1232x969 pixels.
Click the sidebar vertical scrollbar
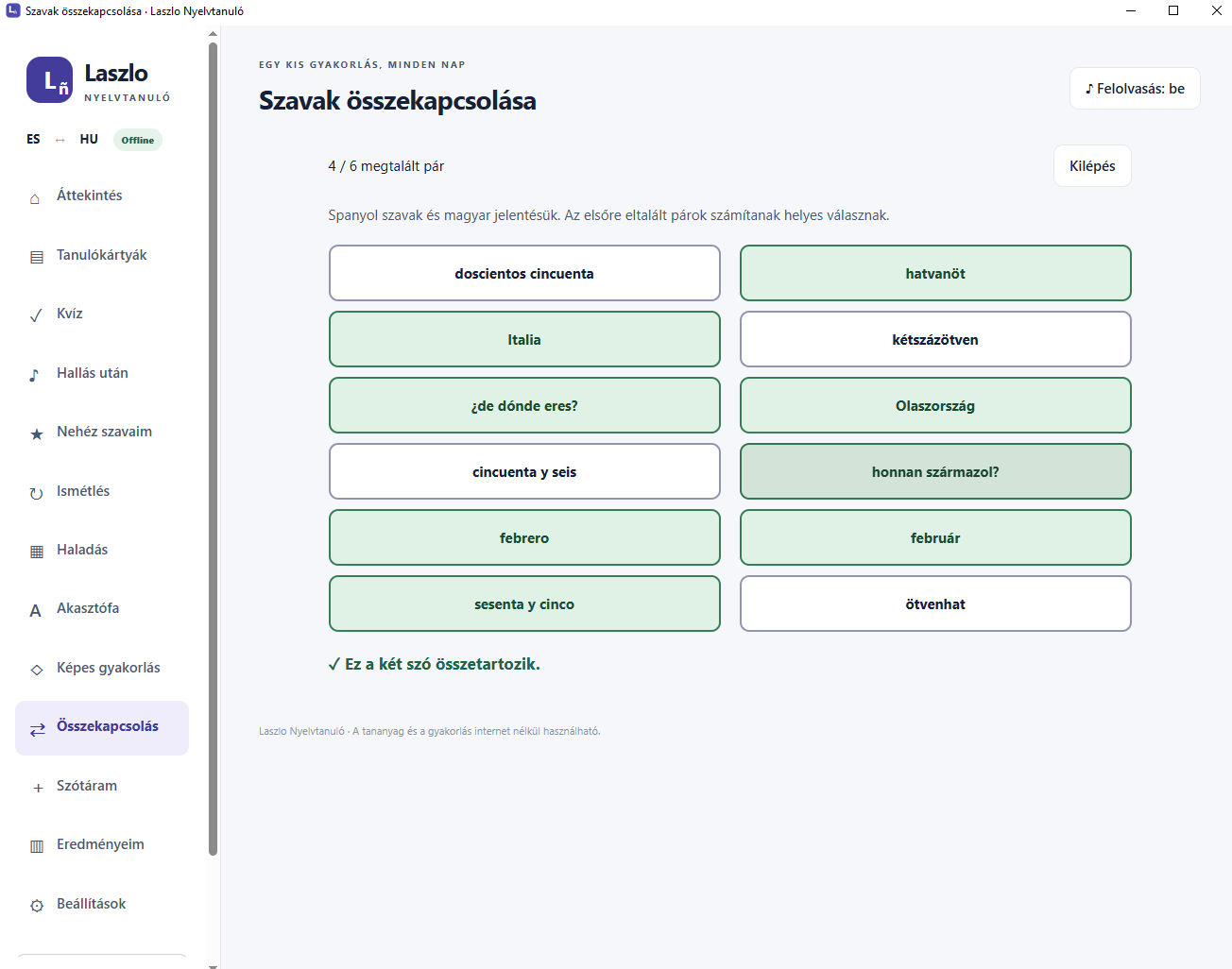point(213,449)
